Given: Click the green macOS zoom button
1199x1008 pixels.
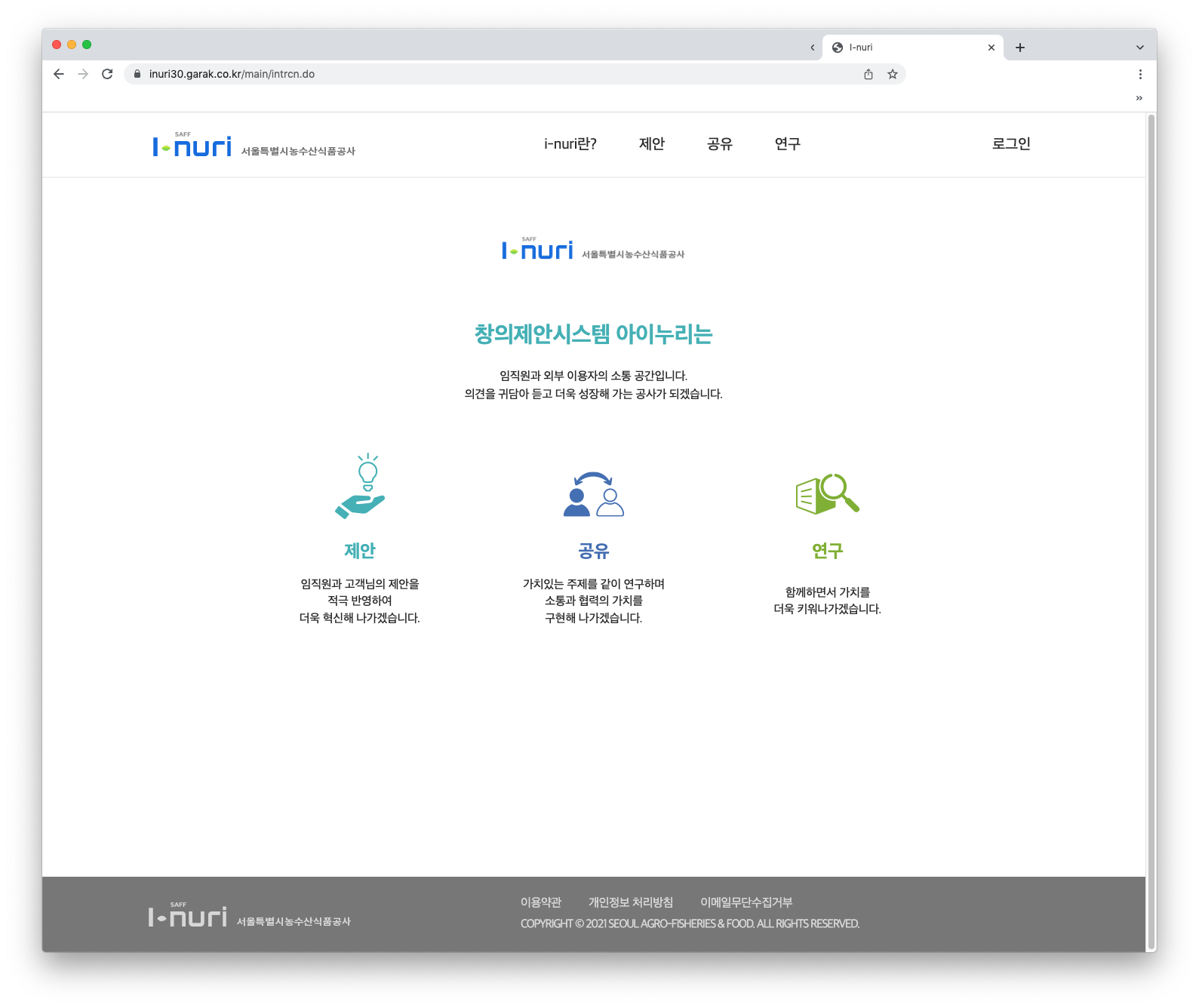Looking at the screenshot, I should (x=87, y=45).
